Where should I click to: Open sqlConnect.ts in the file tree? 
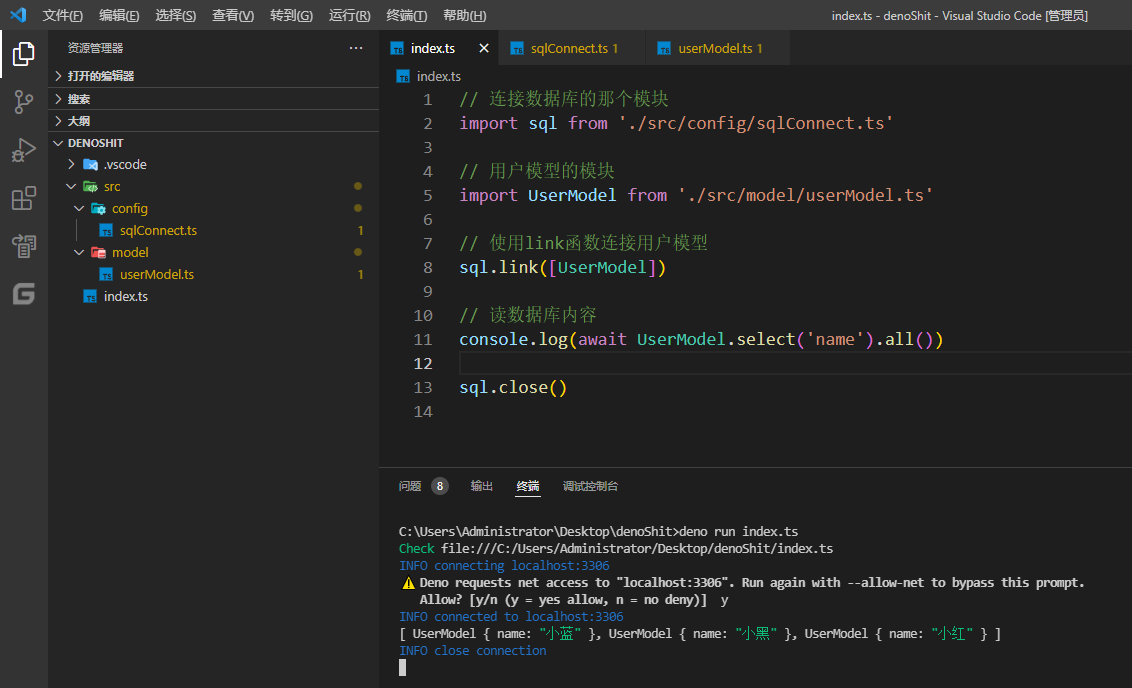[x=158, y=231]
